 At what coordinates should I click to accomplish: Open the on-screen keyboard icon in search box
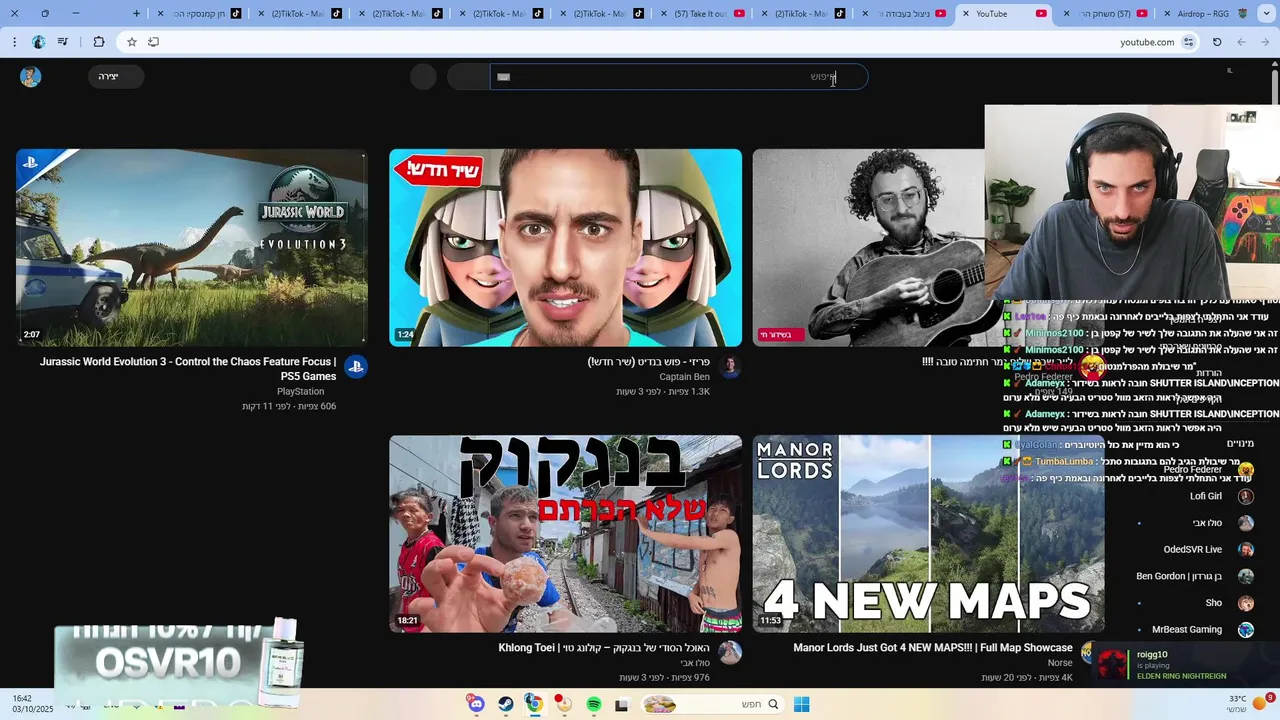click(504, 77)
